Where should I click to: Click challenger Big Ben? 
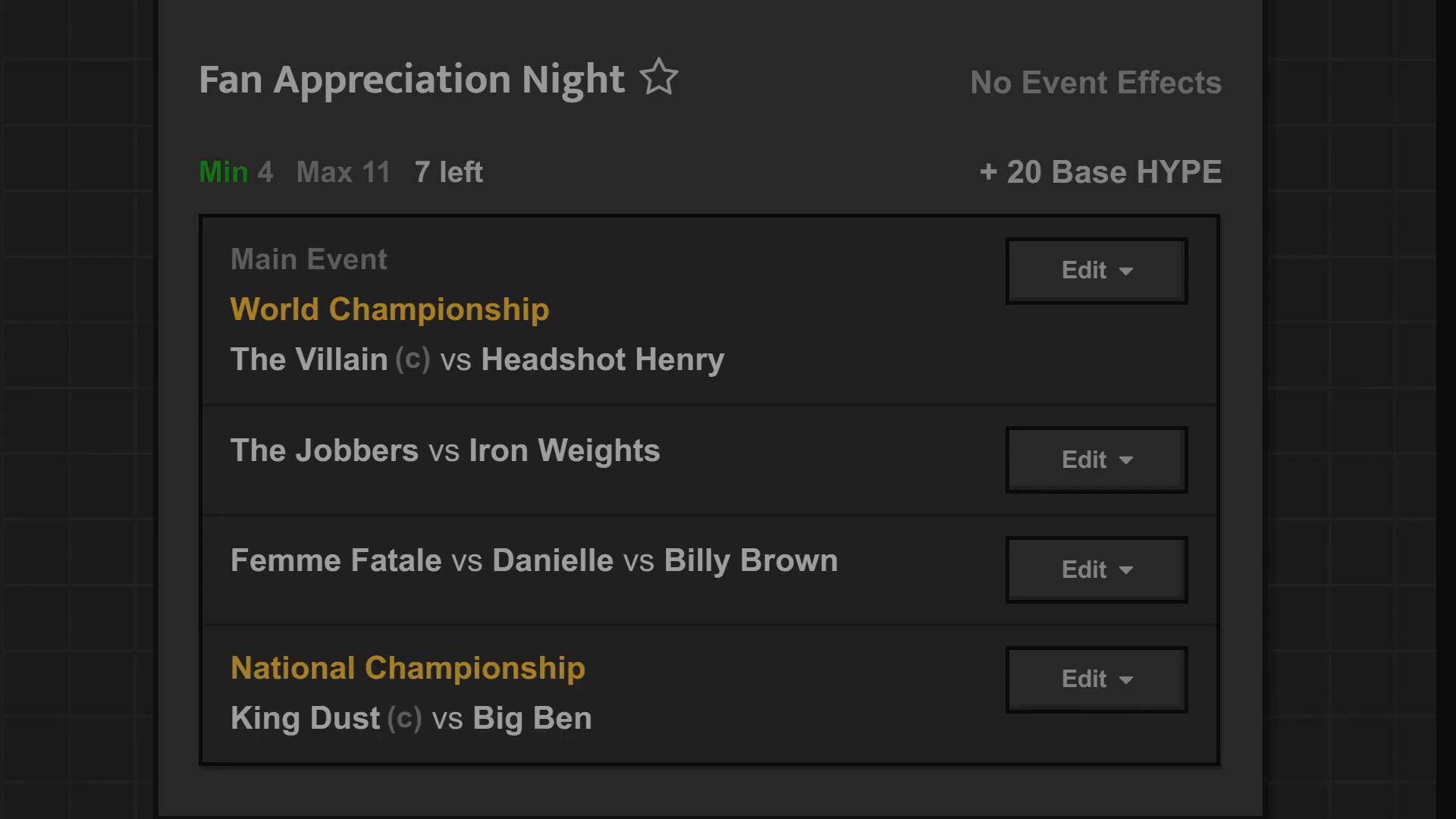point(532,718)
